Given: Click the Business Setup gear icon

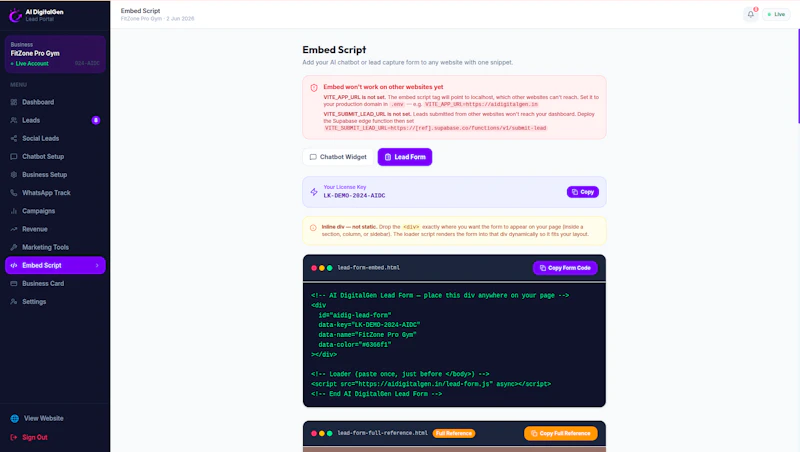Looking at the screenshot, I should click(14, 174).
